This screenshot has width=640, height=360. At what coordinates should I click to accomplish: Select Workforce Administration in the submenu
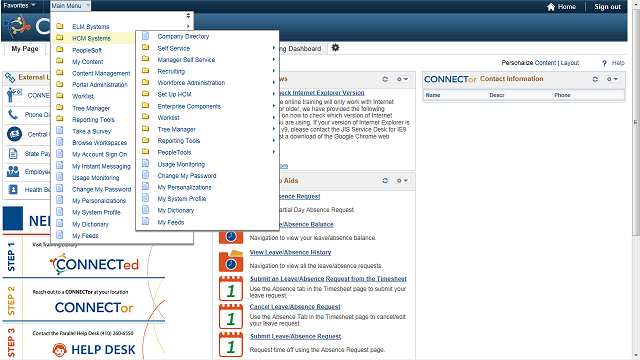pos(191,83)
